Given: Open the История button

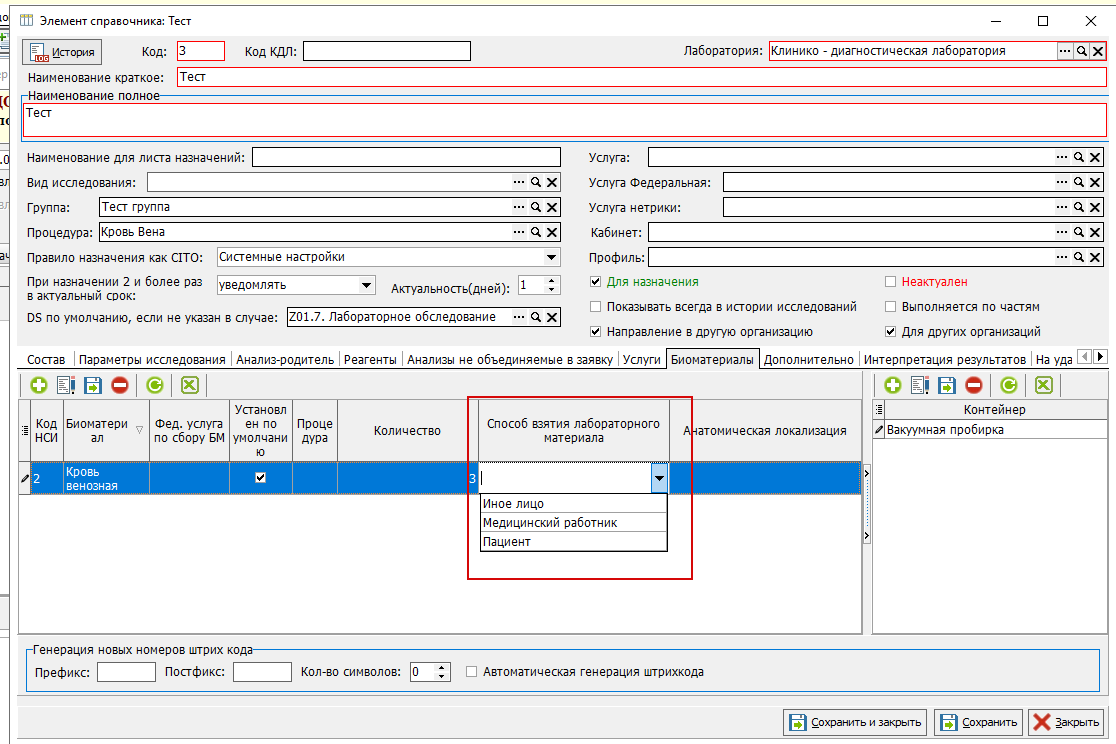Looking at the screenshot, I should click(63, 52).
